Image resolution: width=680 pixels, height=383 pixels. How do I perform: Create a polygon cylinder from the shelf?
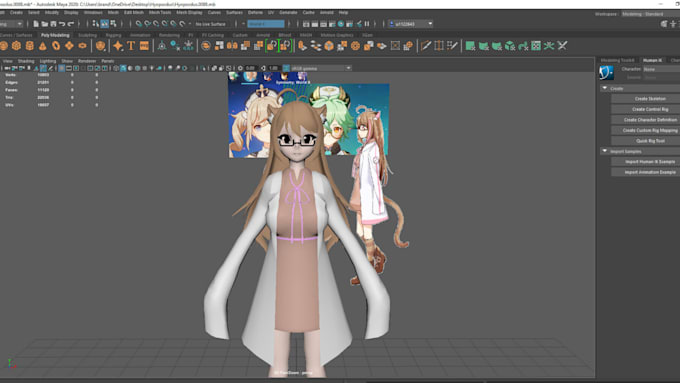coord(29,46)
